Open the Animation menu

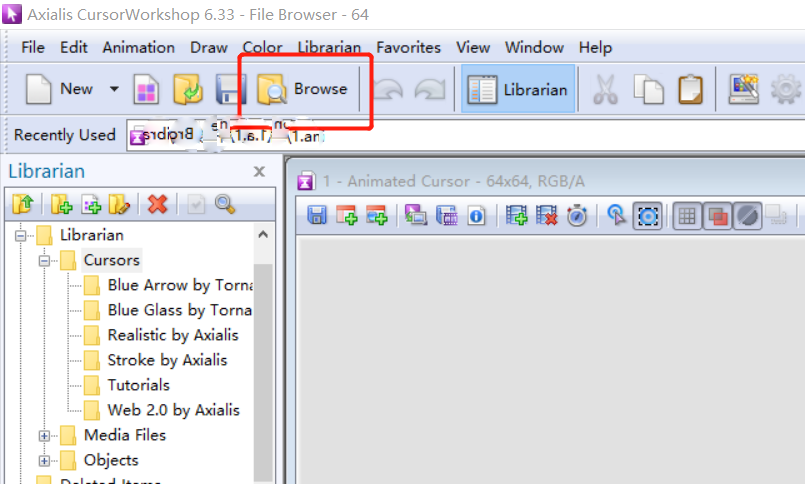139,47
